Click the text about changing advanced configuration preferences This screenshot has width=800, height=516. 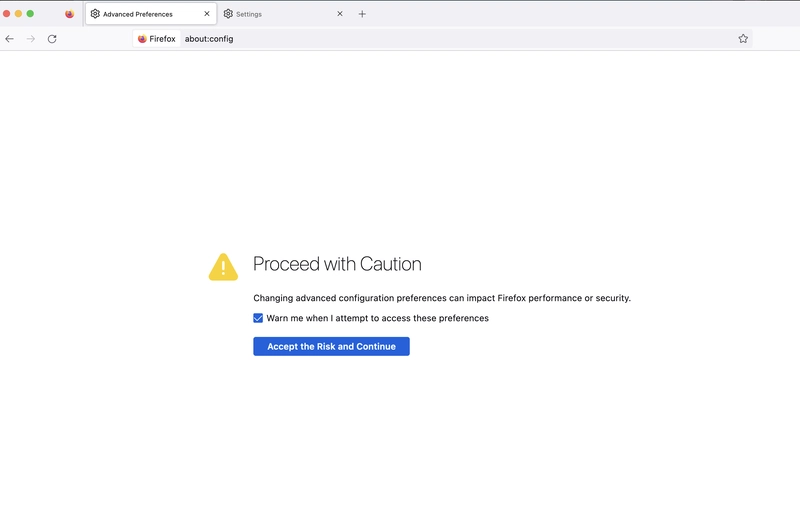pos(442,298)
